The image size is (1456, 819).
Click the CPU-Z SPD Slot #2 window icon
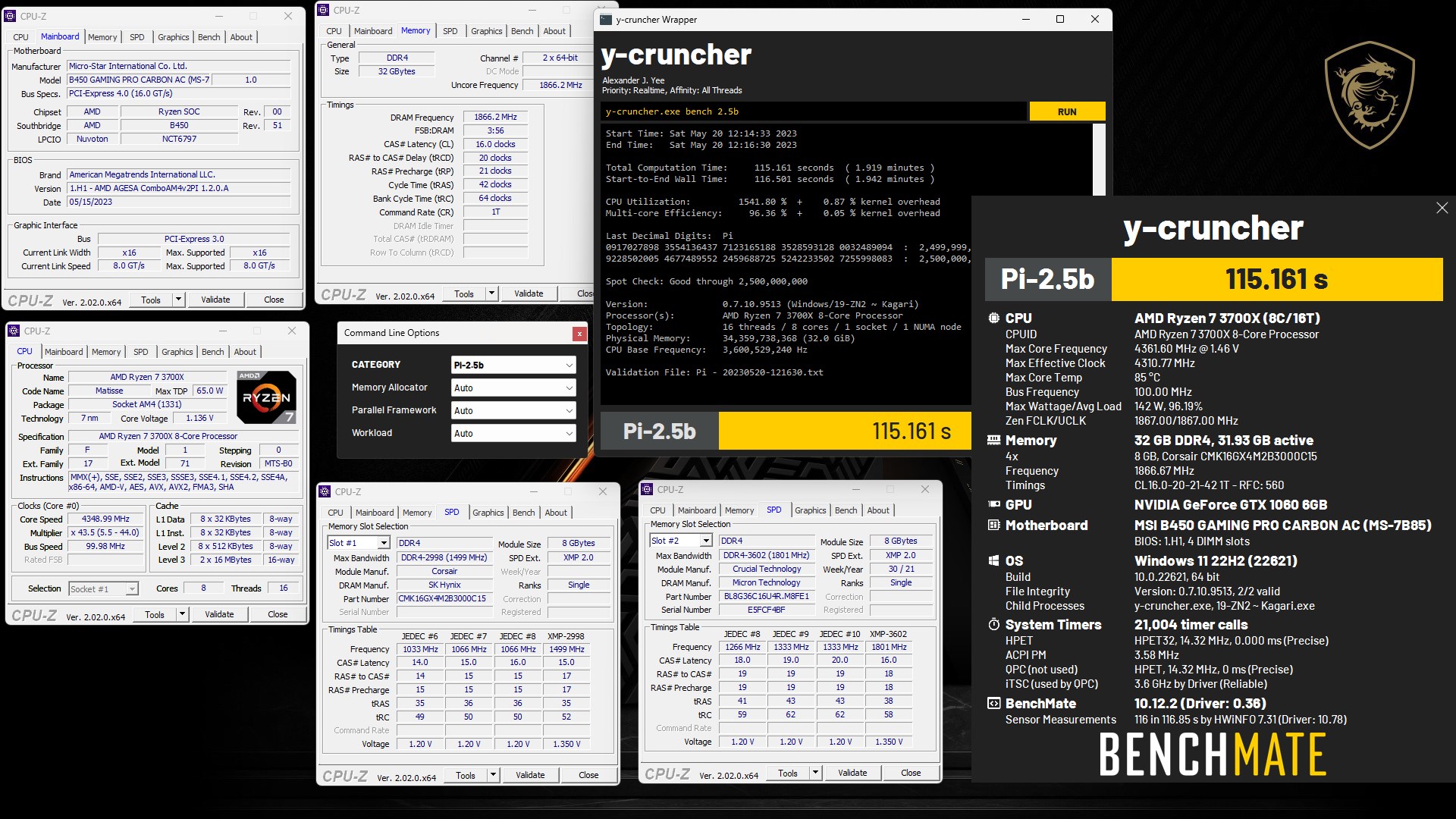647,489
